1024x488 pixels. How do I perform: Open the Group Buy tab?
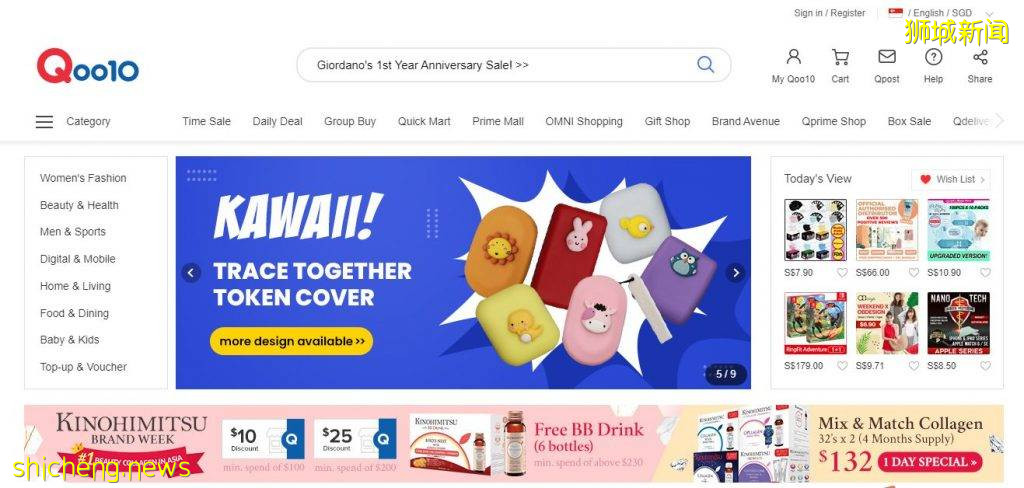click(350, 122)
